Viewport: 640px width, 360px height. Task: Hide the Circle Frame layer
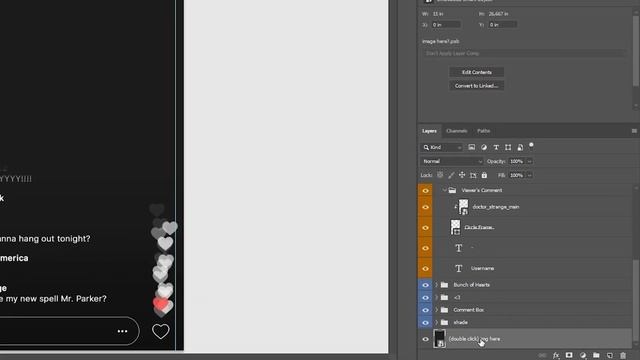click(x=425, y=228)
